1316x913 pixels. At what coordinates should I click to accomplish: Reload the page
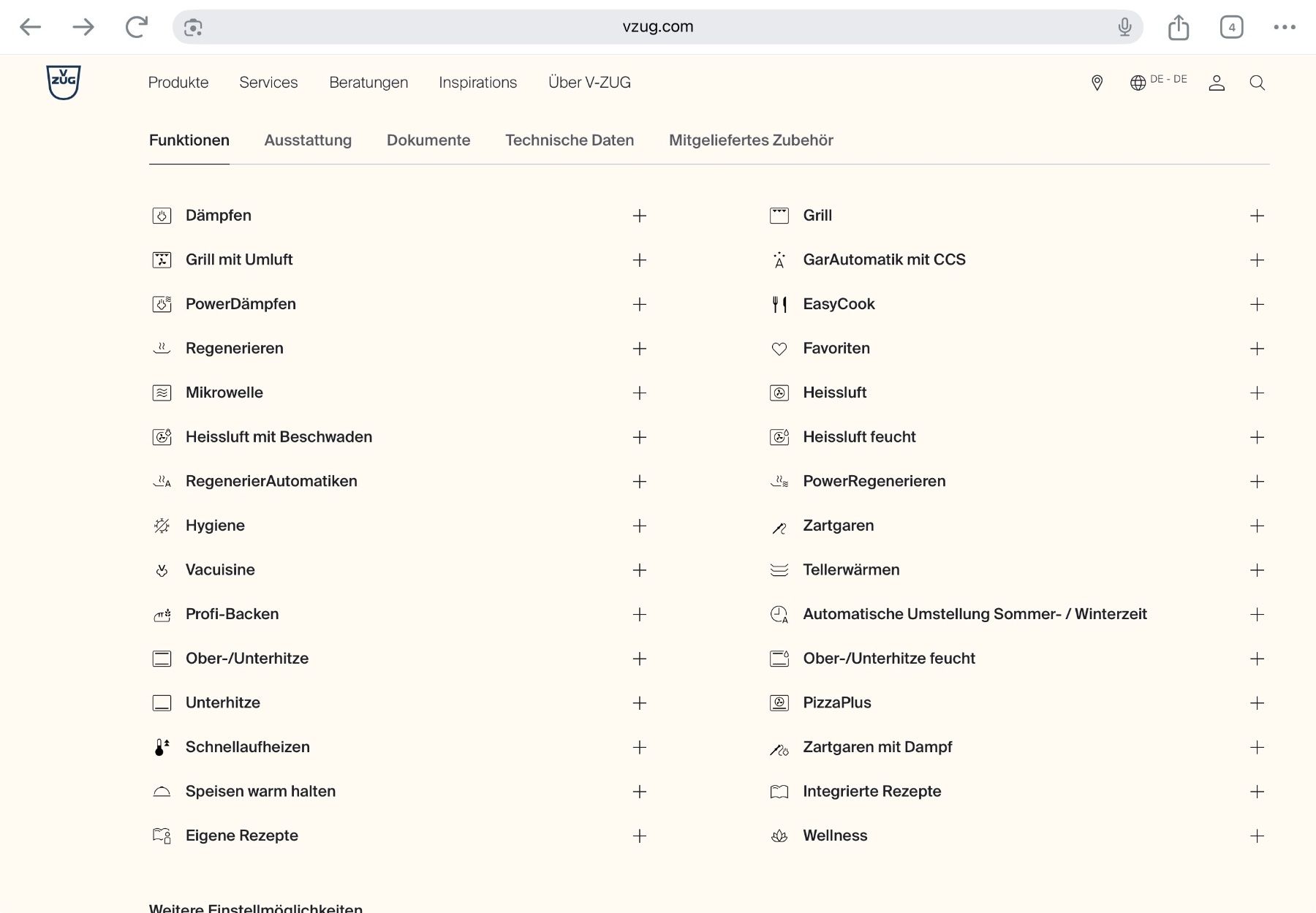click(137, 27)
